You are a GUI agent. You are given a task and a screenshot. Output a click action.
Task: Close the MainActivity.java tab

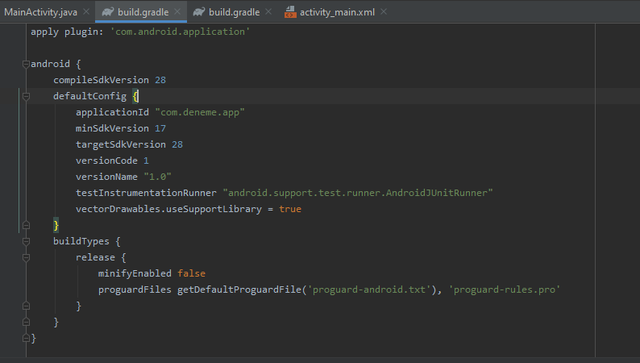tap(86, 12)
